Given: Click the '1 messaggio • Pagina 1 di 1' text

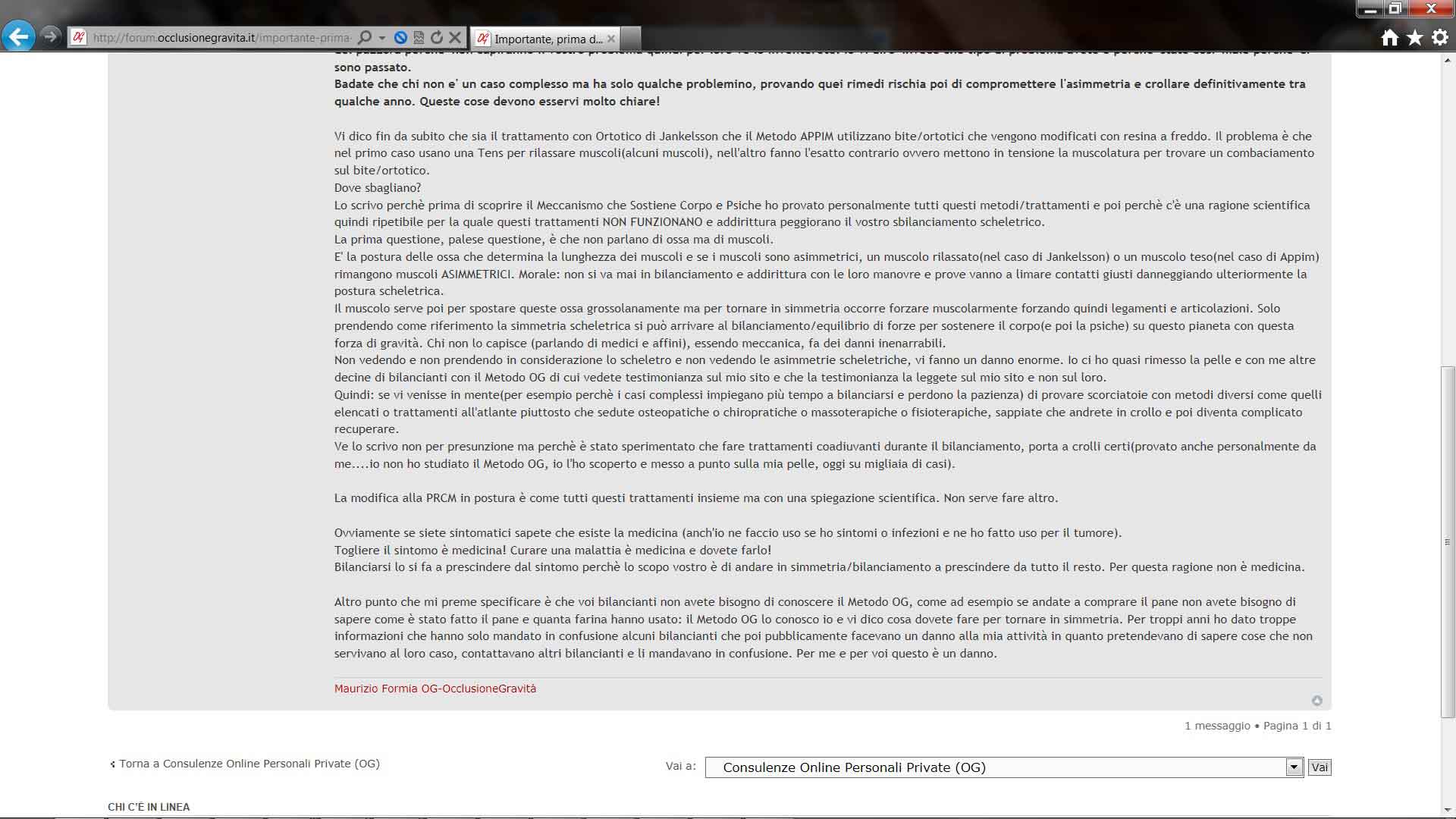Looking at the screenshot, I should click(1258, 726).
